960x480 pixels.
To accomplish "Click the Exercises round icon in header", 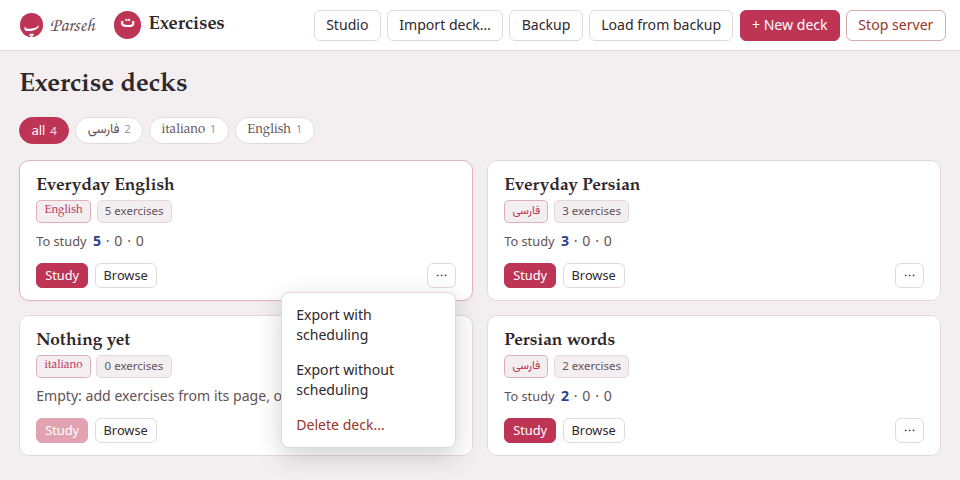I will pyautogui.click(x=127, y=25).
